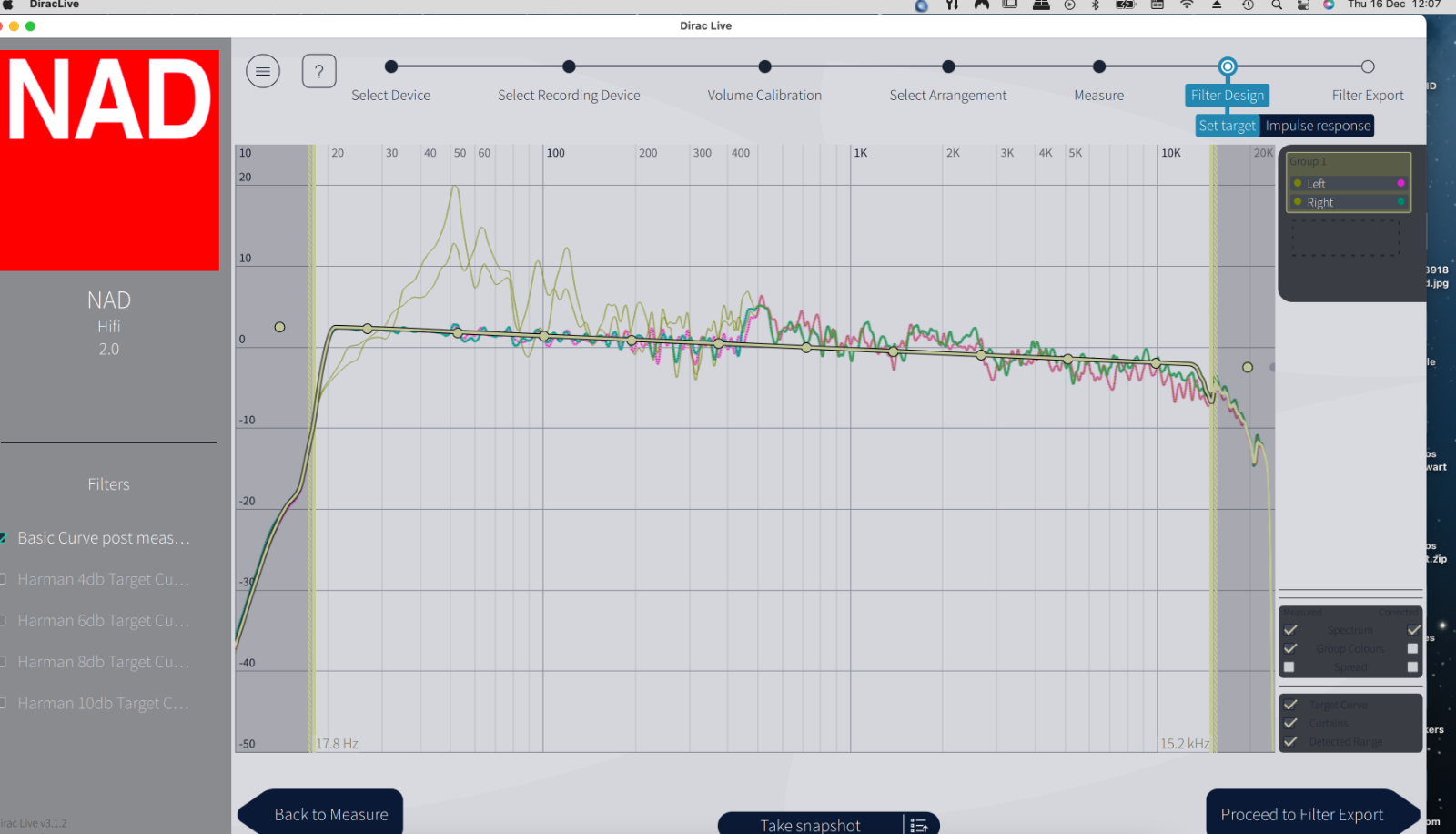
Task: Select the Set target tab
Action: point(1227,126)
